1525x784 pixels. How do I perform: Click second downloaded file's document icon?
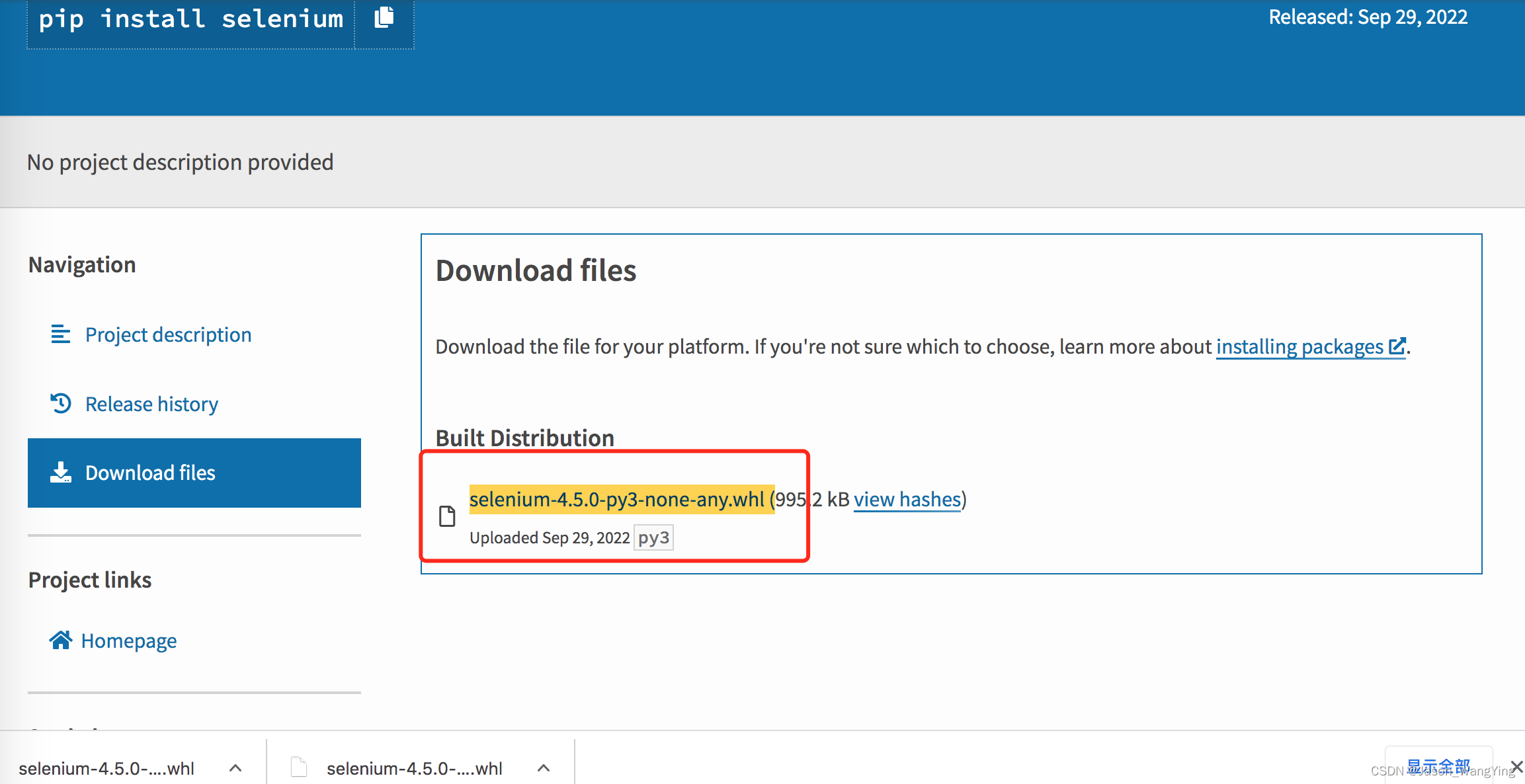pos(299,767)
